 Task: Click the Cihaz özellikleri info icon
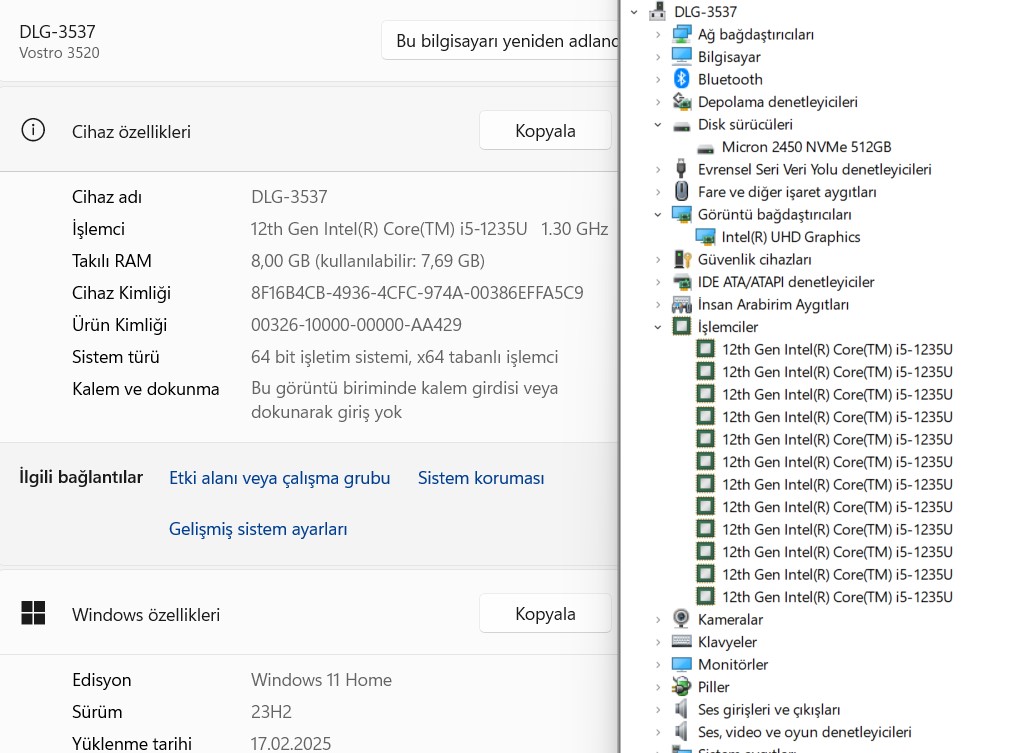[33, 130]
